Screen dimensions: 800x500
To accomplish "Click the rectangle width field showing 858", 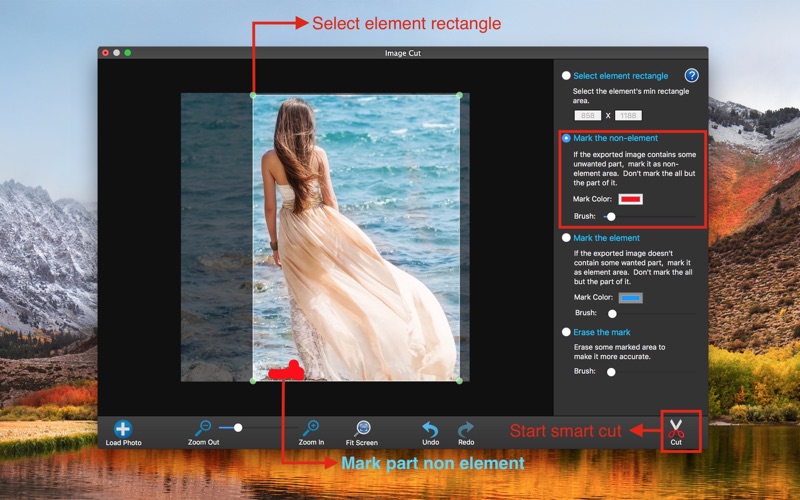I will tap(588, 116).
